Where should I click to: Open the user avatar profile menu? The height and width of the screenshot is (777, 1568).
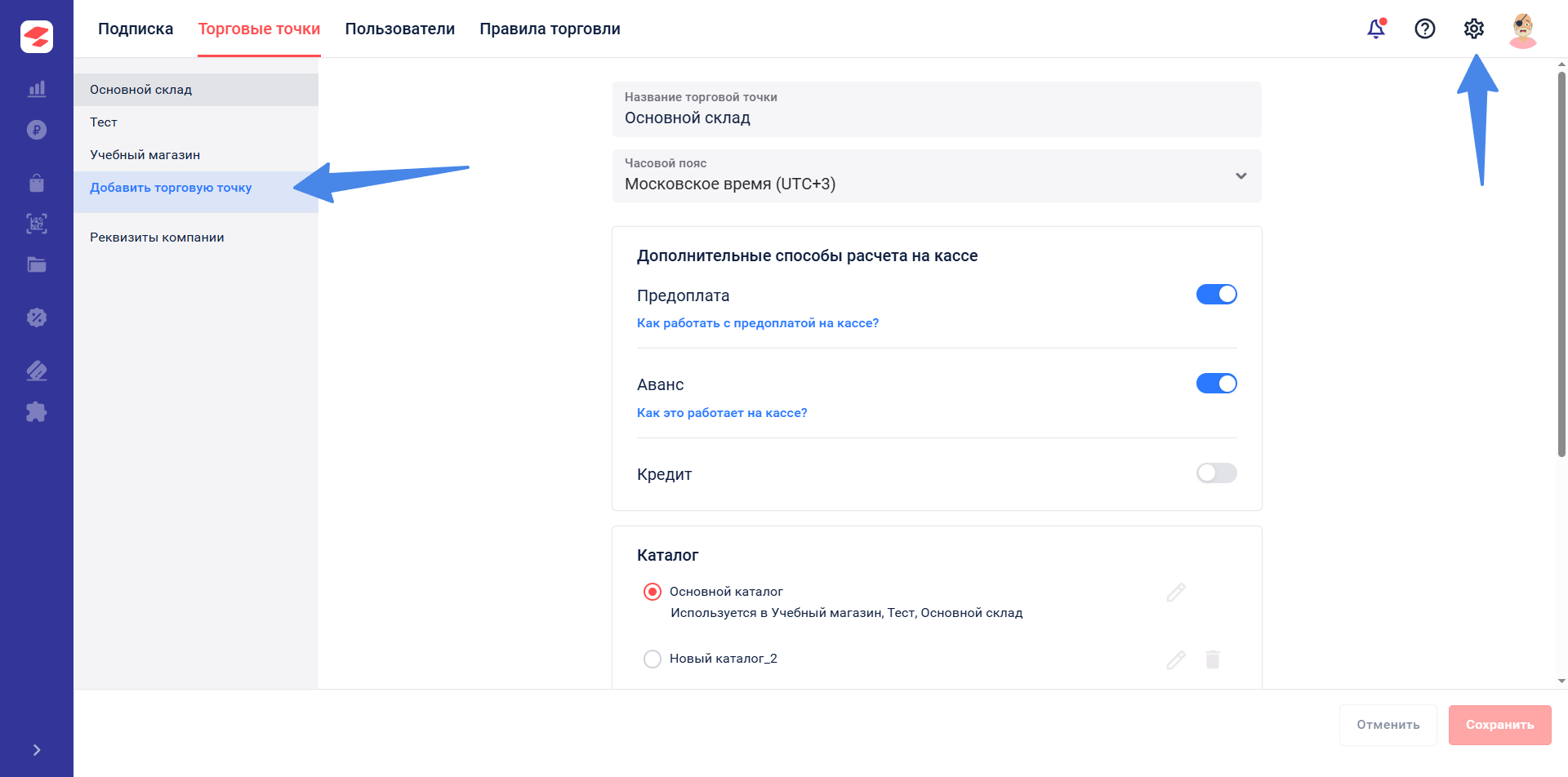point(1523,29)
